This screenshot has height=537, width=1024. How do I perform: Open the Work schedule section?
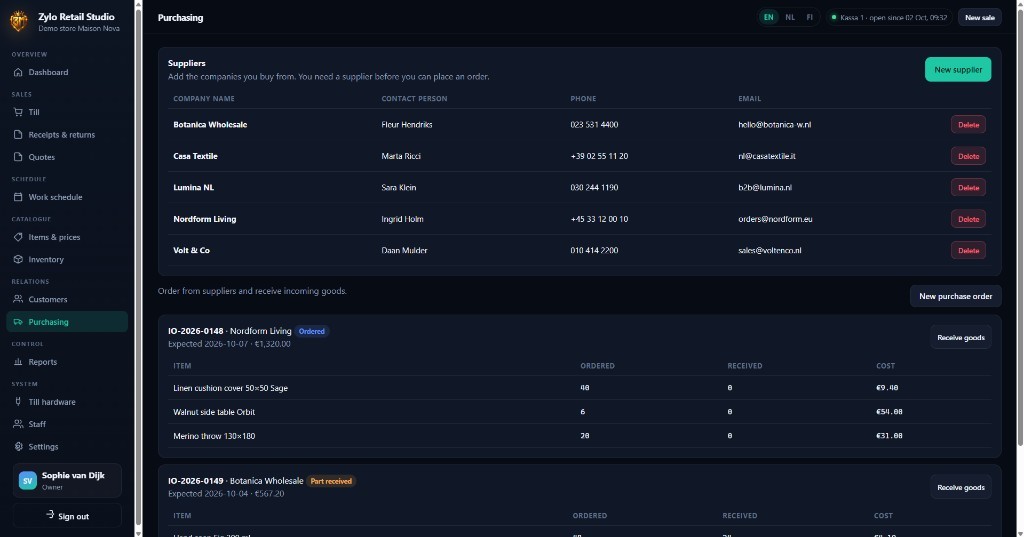[67, 197]
